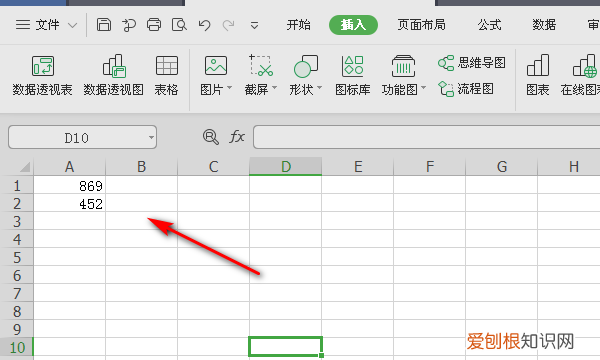Expand quick access toolbar customize arrow
The width and height of the screenshot is (600, 360).
(x=254, y=26)
